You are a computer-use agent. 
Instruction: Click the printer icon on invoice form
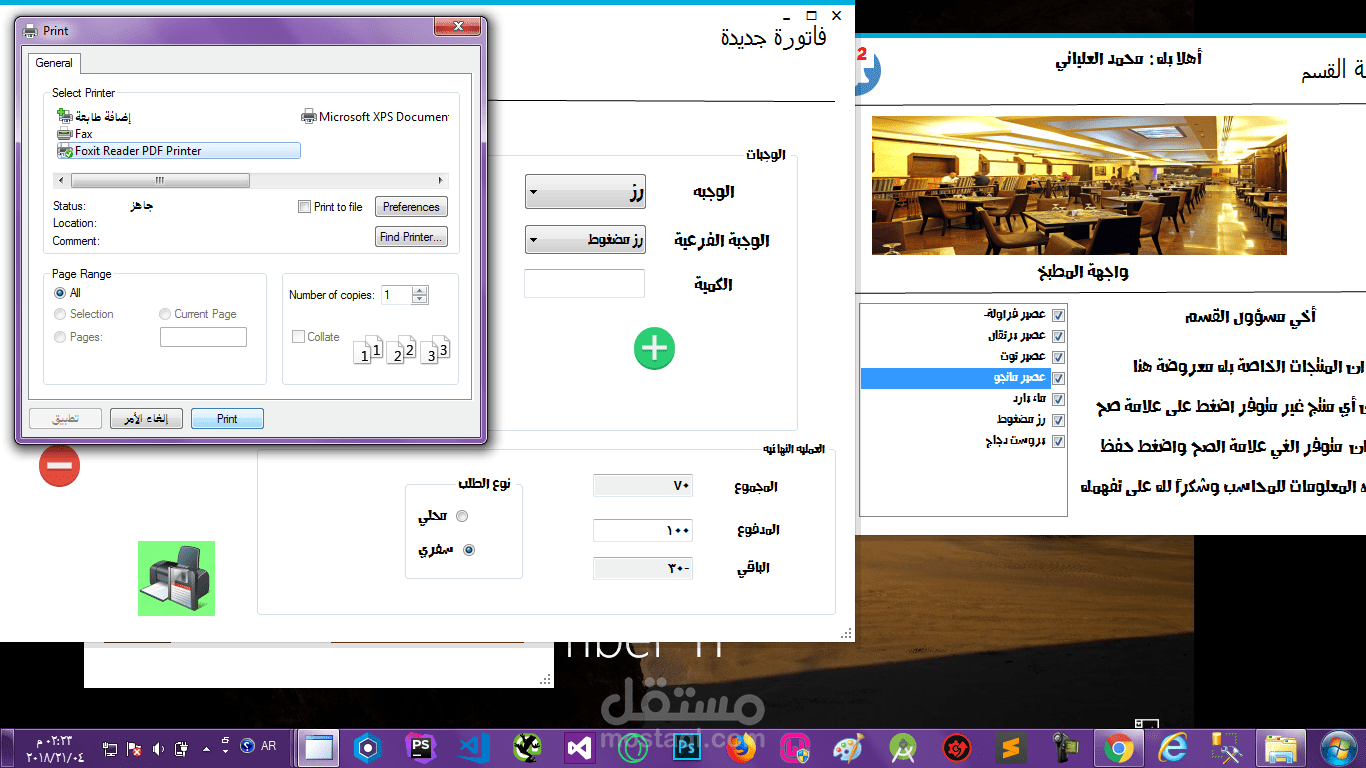(x=176, y=578)
